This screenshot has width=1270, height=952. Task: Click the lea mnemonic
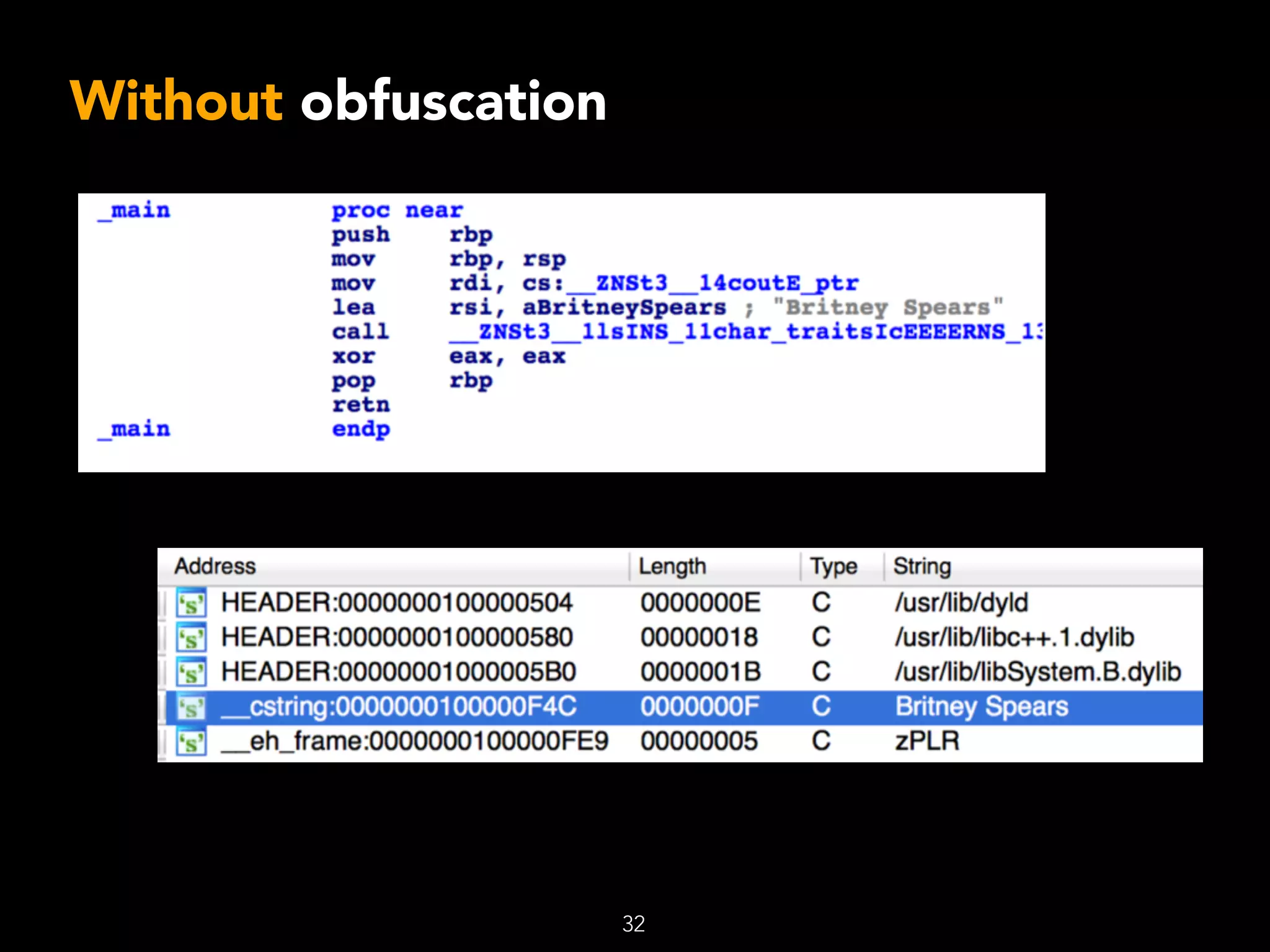pos(353,308)
